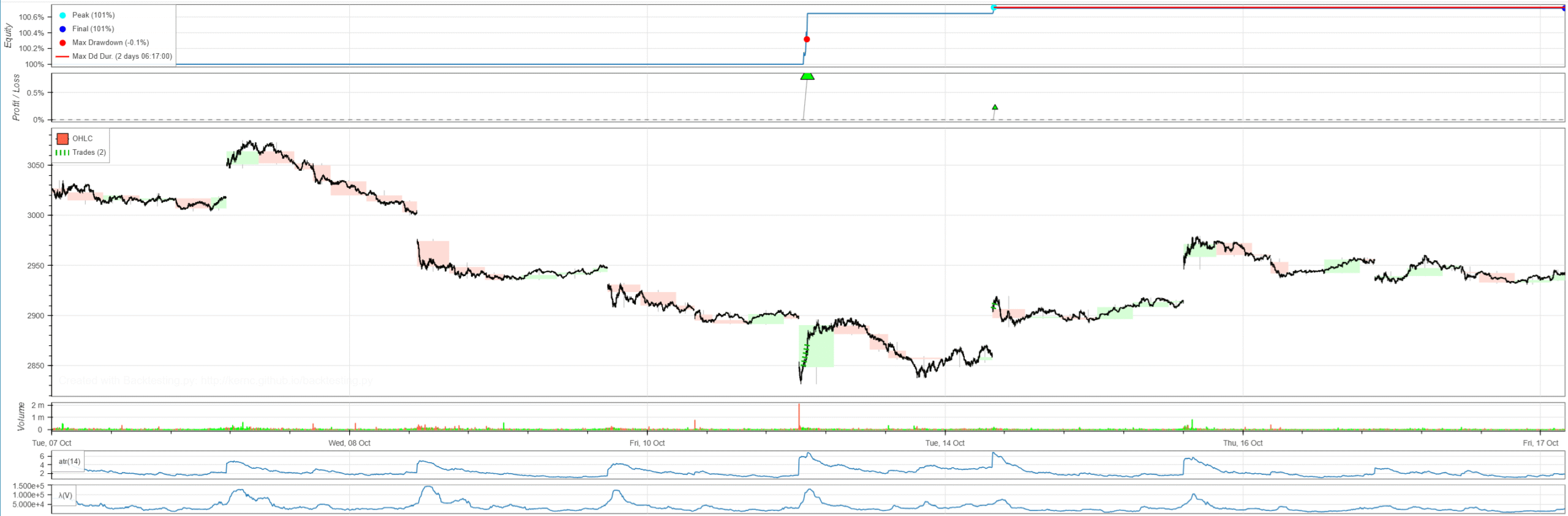Hide the OHLC series via its legend label
The image size is (1568, 516).
pos(82,139)
